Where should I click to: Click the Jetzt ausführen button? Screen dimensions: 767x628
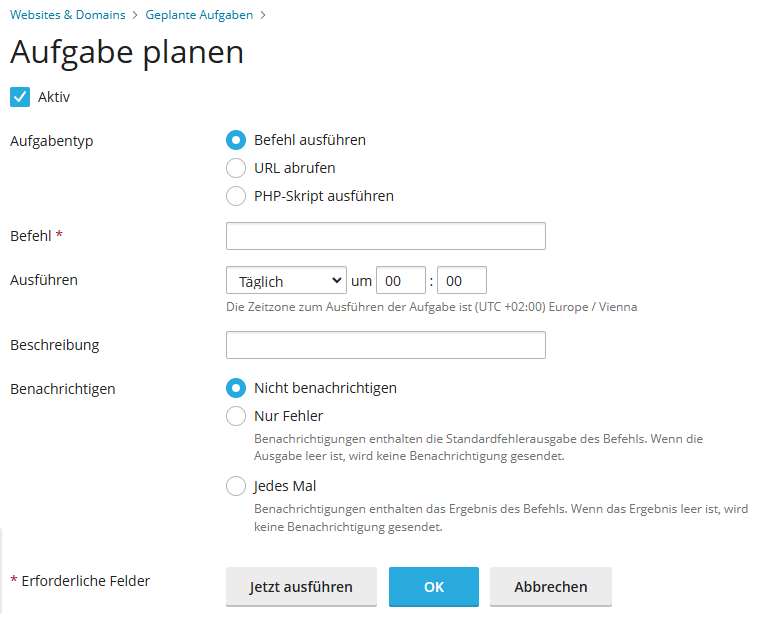tap(301, 587)
